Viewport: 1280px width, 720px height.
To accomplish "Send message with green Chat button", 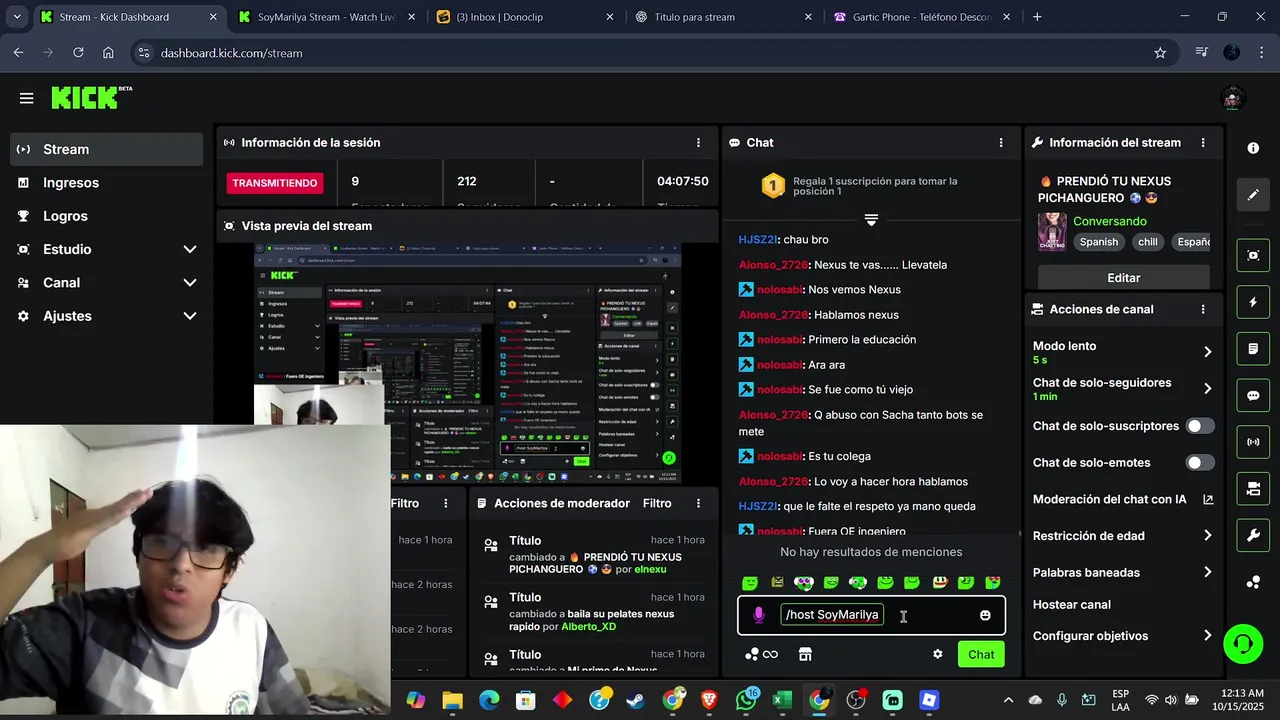I will pos(981,654).
